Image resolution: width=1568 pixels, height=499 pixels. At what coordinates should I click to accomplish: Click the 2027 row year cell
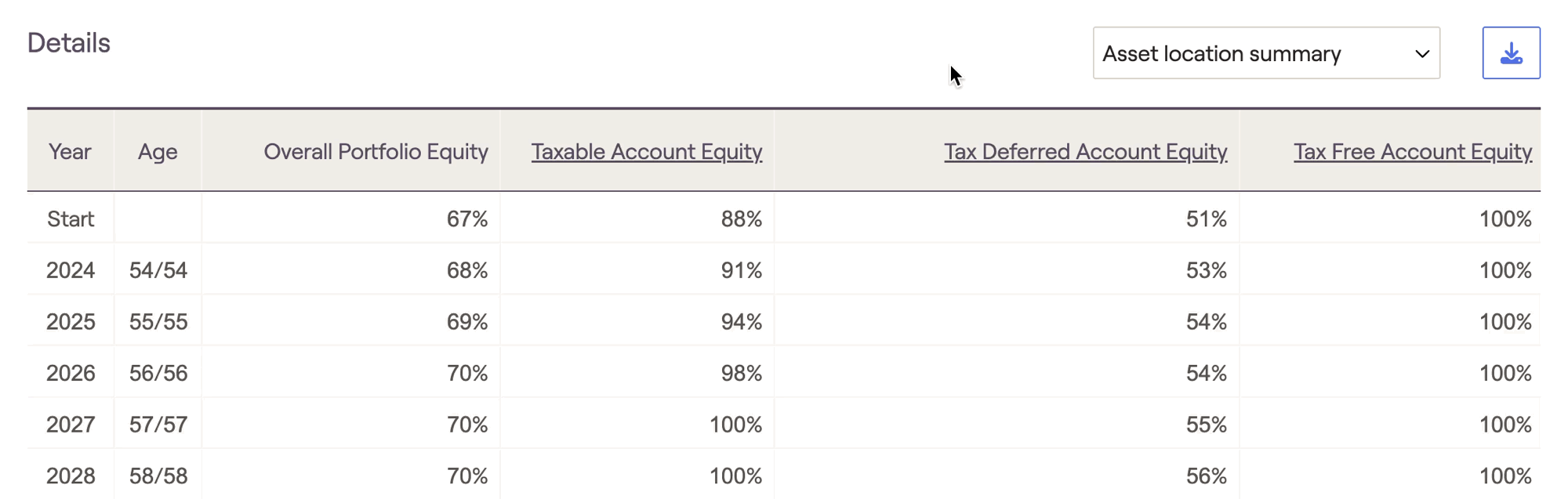tap(71, 425)
